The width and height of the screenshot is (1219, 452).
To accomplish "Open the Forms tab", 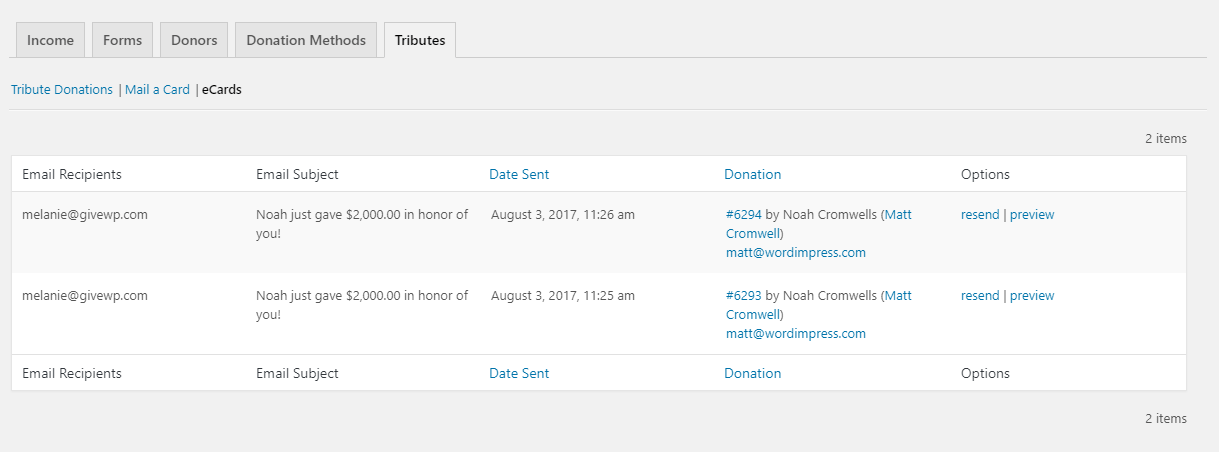I will click(122, 41).
